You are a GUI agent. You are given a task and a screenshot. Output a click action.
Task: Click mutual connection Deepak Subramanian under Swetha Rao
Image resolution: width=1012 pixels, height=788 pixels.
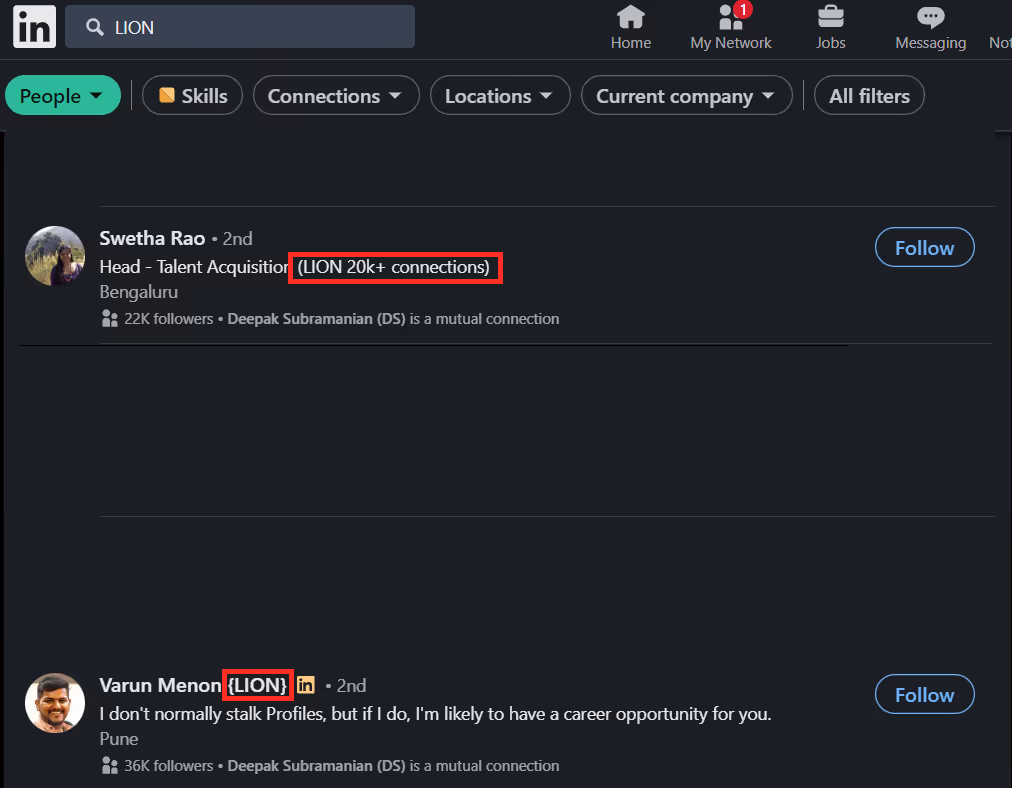[316, 319]
